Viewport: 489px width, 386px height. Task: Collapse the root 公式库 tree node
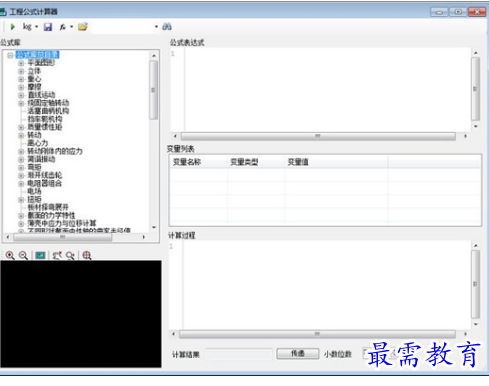pyautogui.click(x=10, y=55)
